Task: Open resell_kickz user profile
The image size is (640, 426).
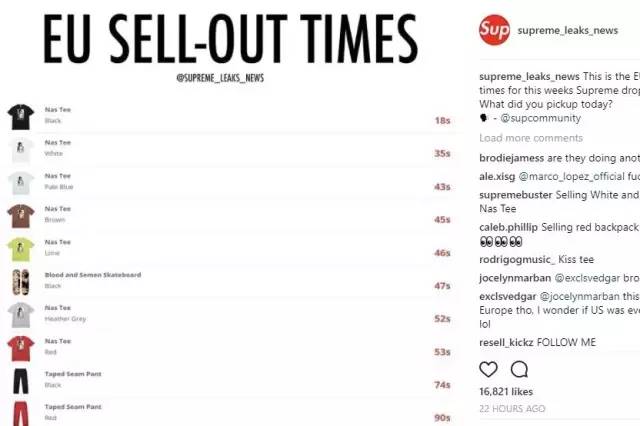Action: point(506,342)
